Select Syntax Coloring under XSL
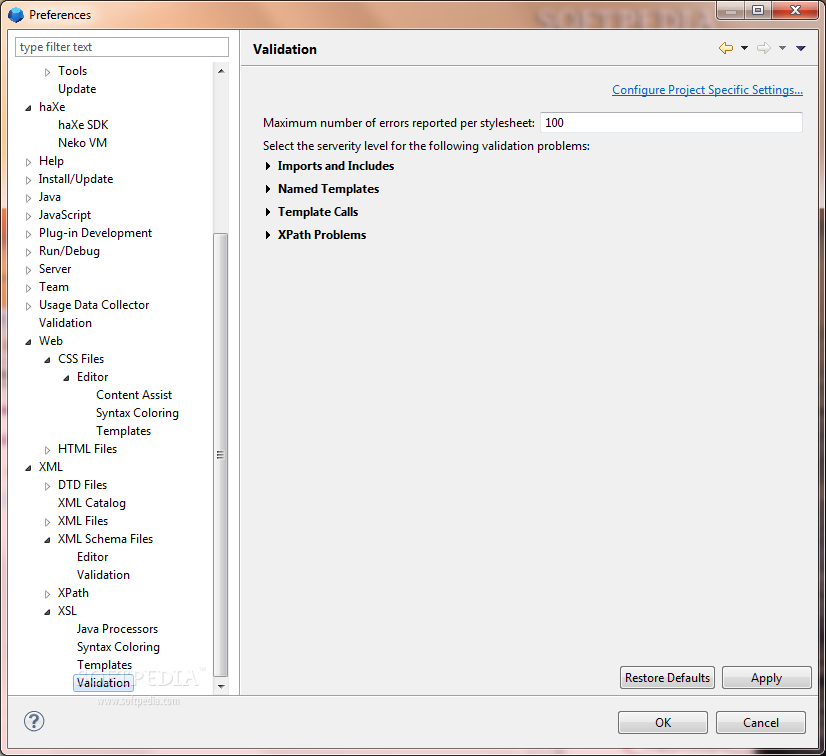The width and height of the screenshot is (826, 756). coord(118,647)
